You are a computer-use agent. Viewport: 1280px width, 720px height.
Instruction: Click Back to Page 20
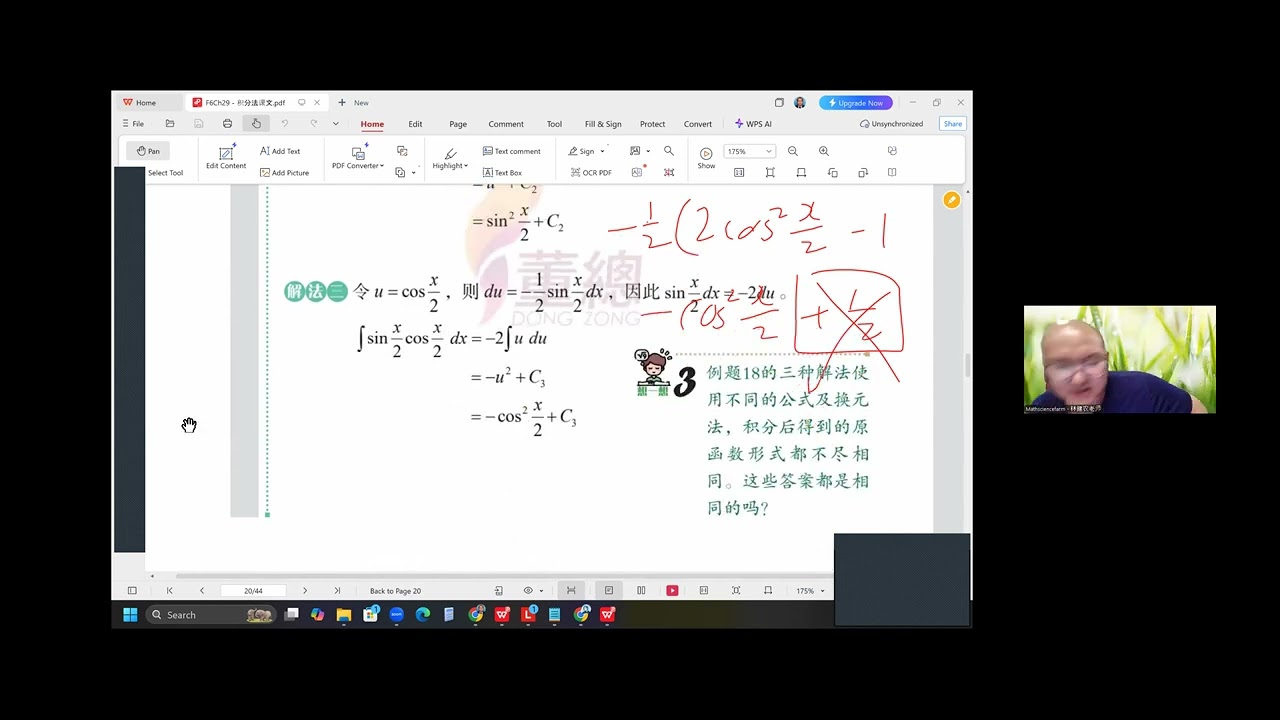coord(395,591)
